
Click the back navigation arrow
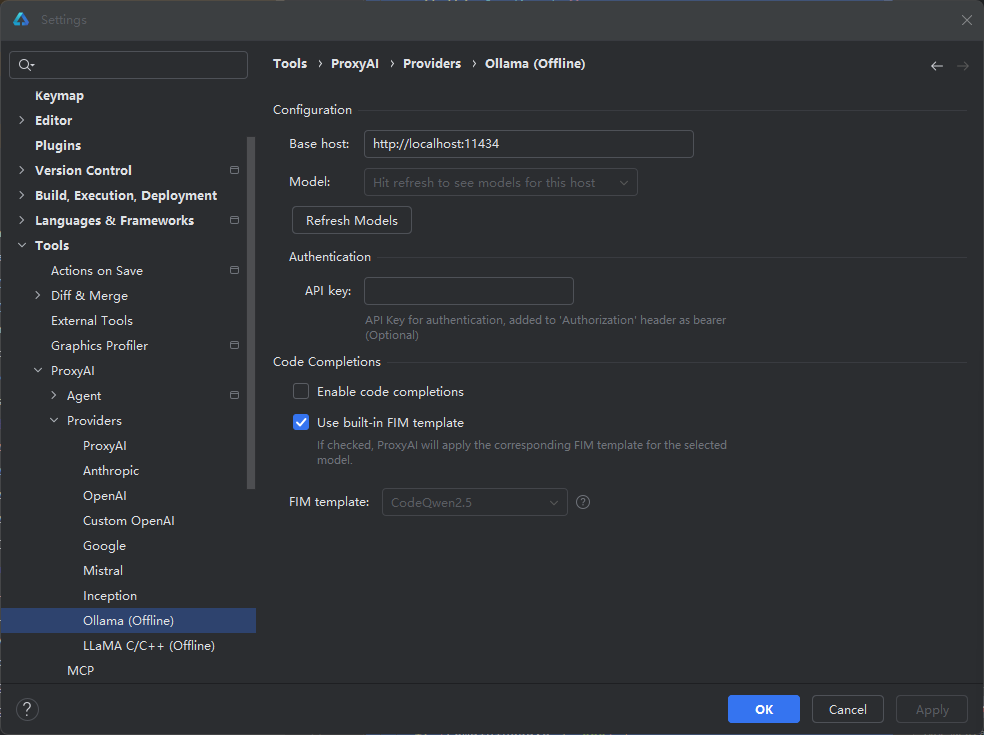[x=936, y=65]
